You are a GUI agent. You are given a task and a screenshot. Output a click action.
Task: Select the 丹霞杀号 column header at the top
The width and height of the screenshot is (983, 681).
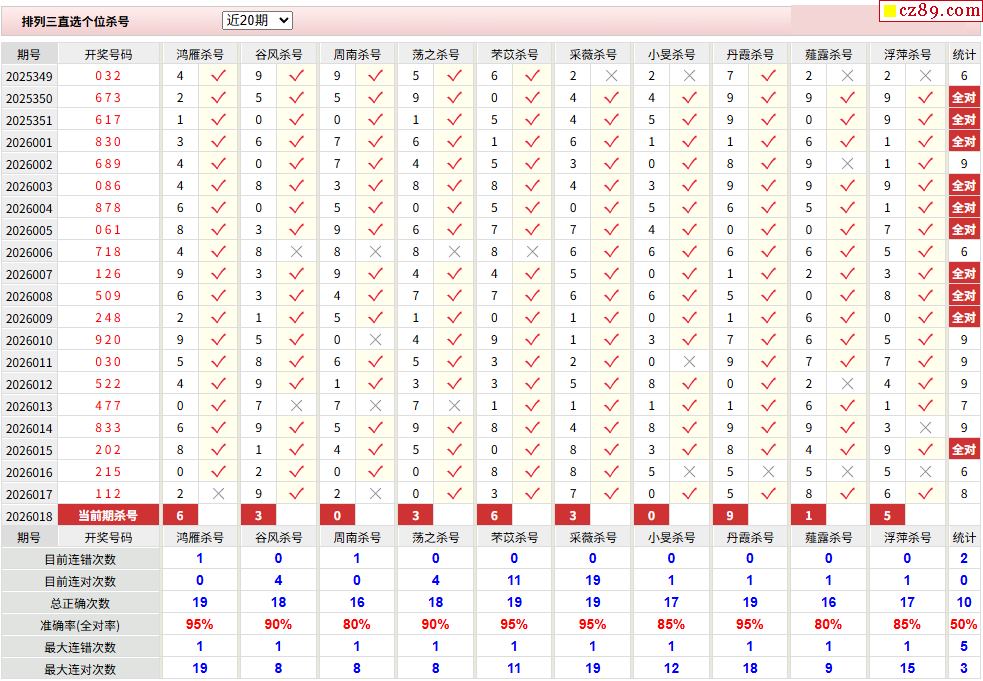(750, 54)
